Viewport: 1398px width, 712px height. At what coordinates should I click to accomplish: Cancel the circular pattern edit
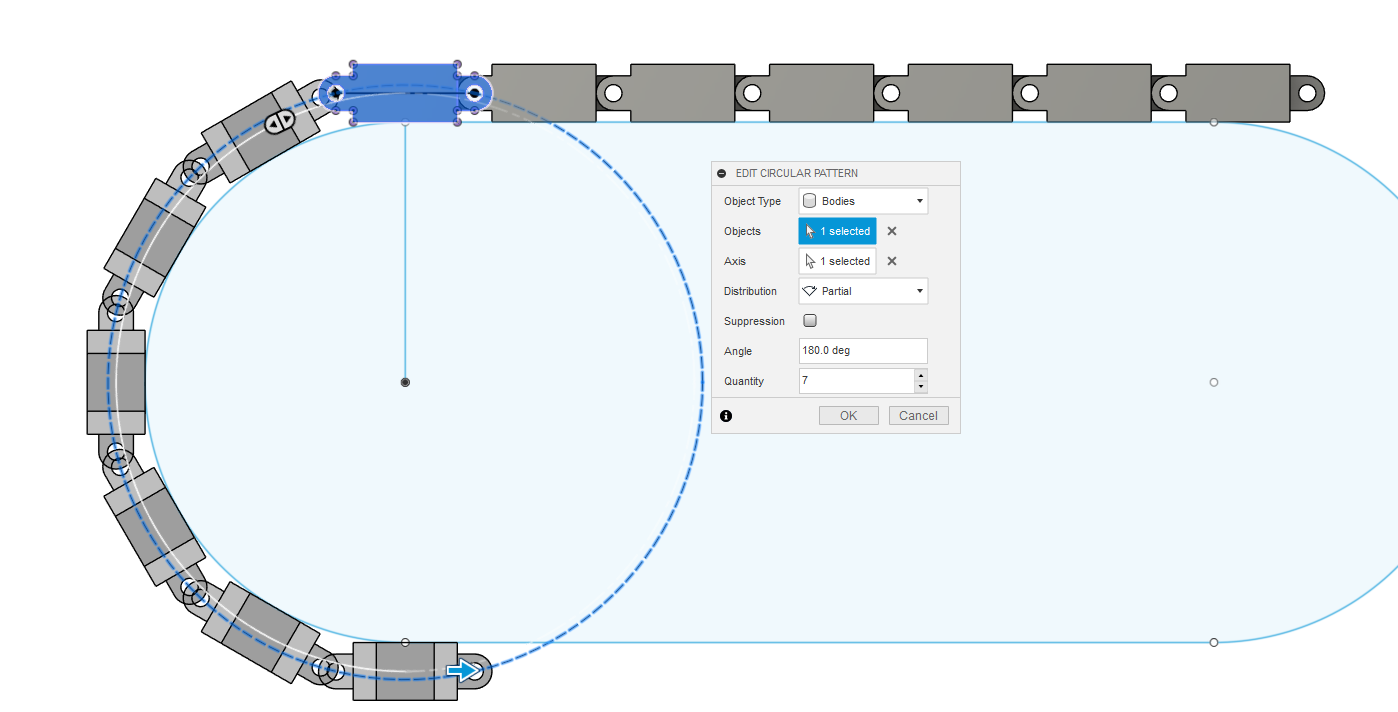pos(918,416)
